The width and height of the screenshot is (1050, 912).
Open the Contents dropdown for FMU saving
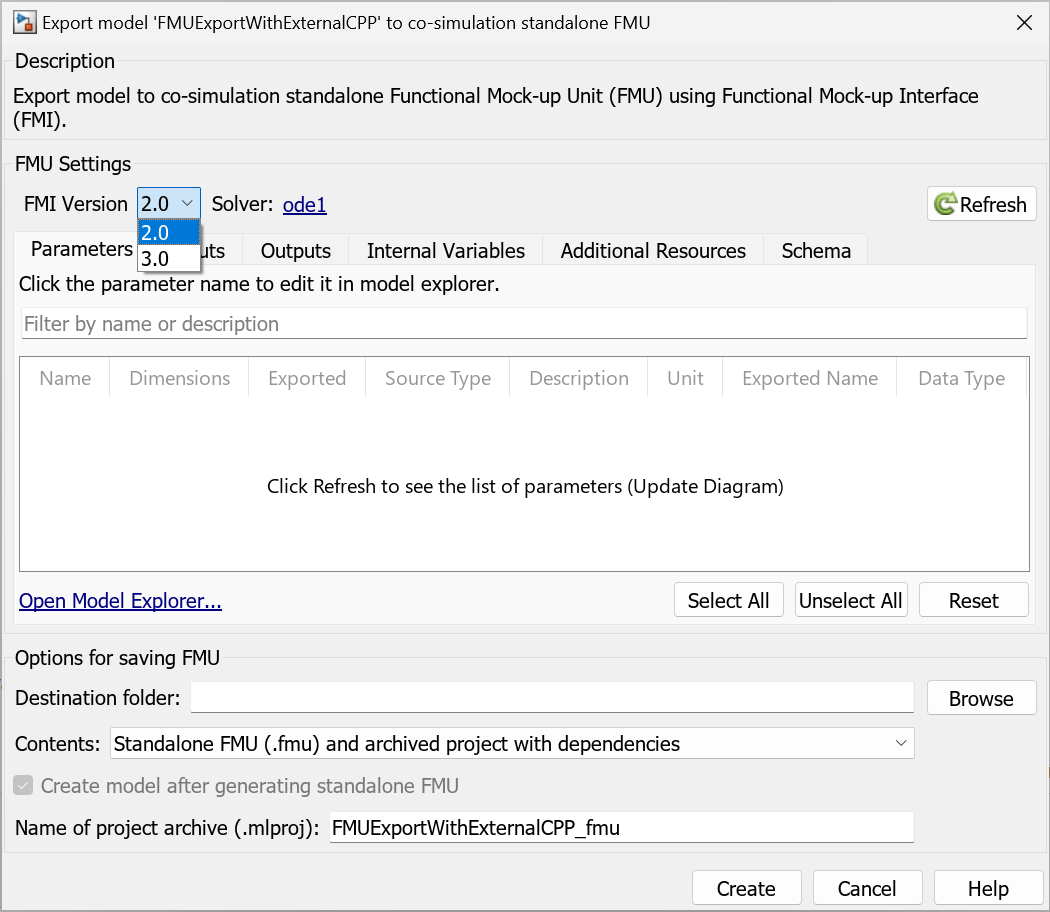coord(511,743)
